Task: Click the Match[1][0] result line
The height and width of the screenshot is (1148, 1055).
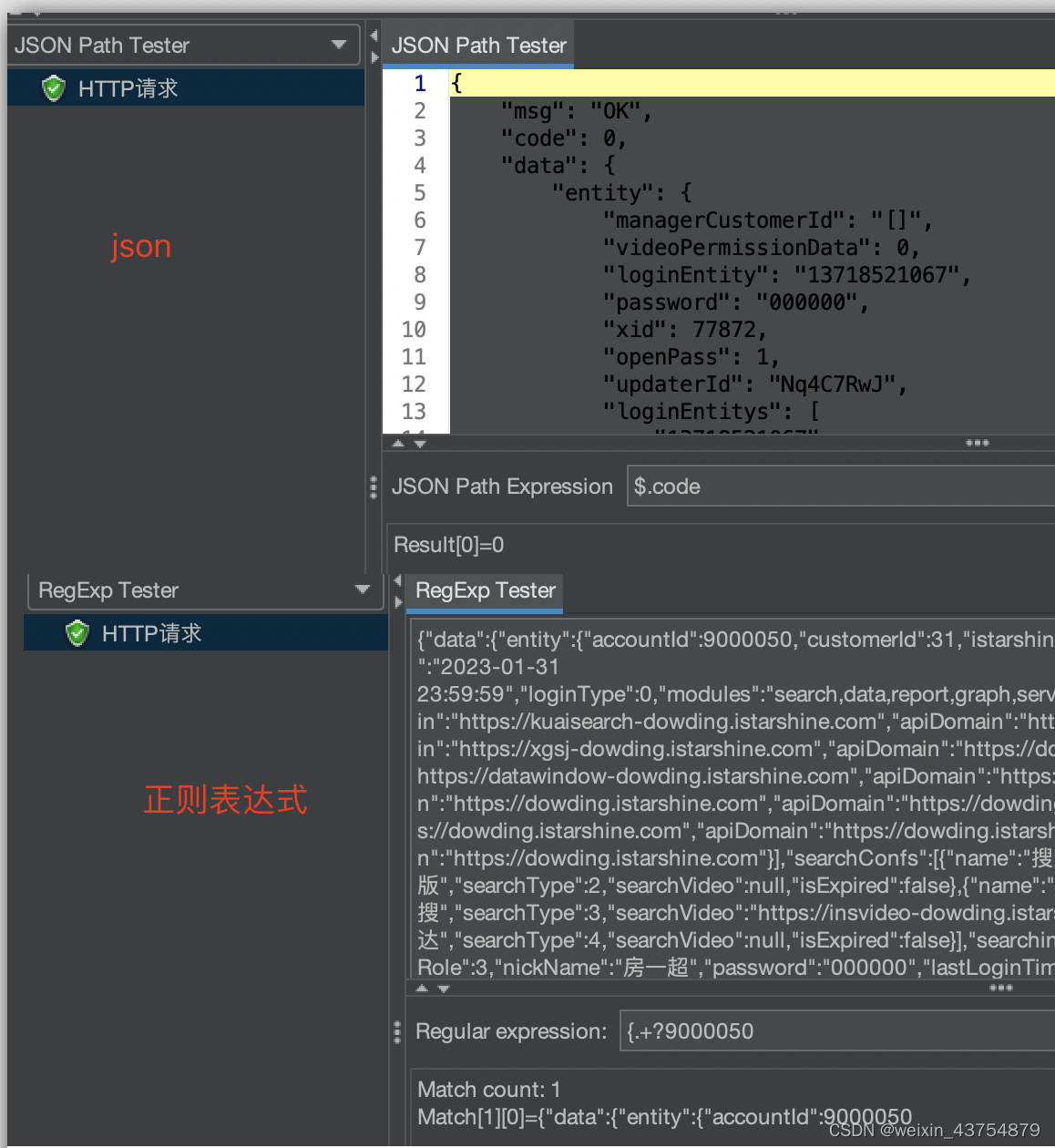Action: tap(664, 1117)
